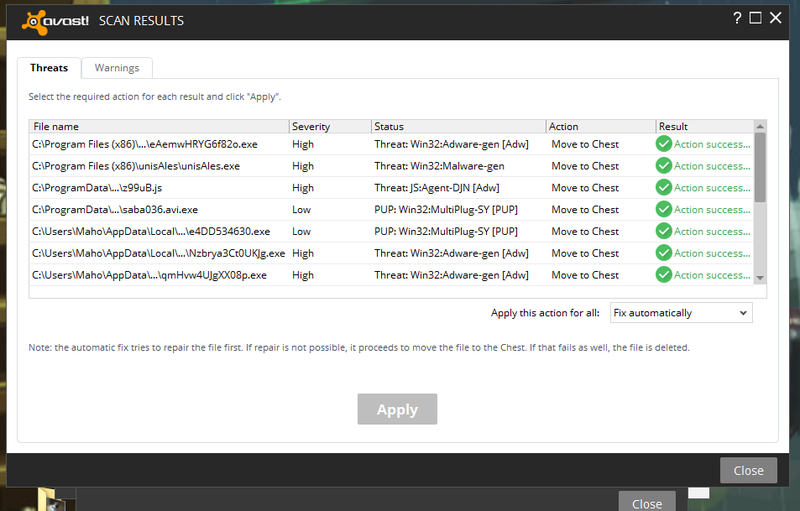
Task: Click green checkmark for saba036.avi.exe row
Action: 663,209
